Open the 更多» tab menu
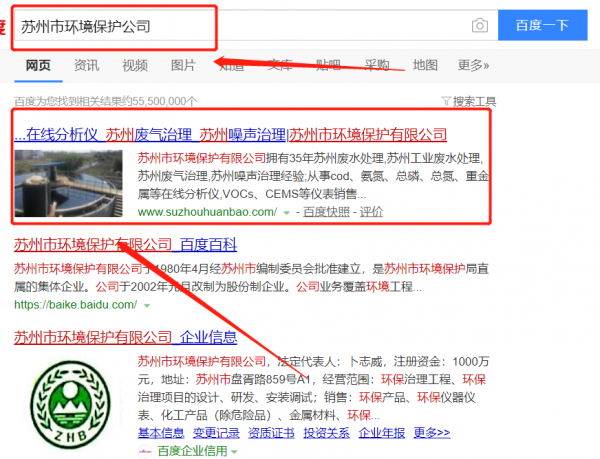Screen dimensions: 600x459 [x=474, y=66]
